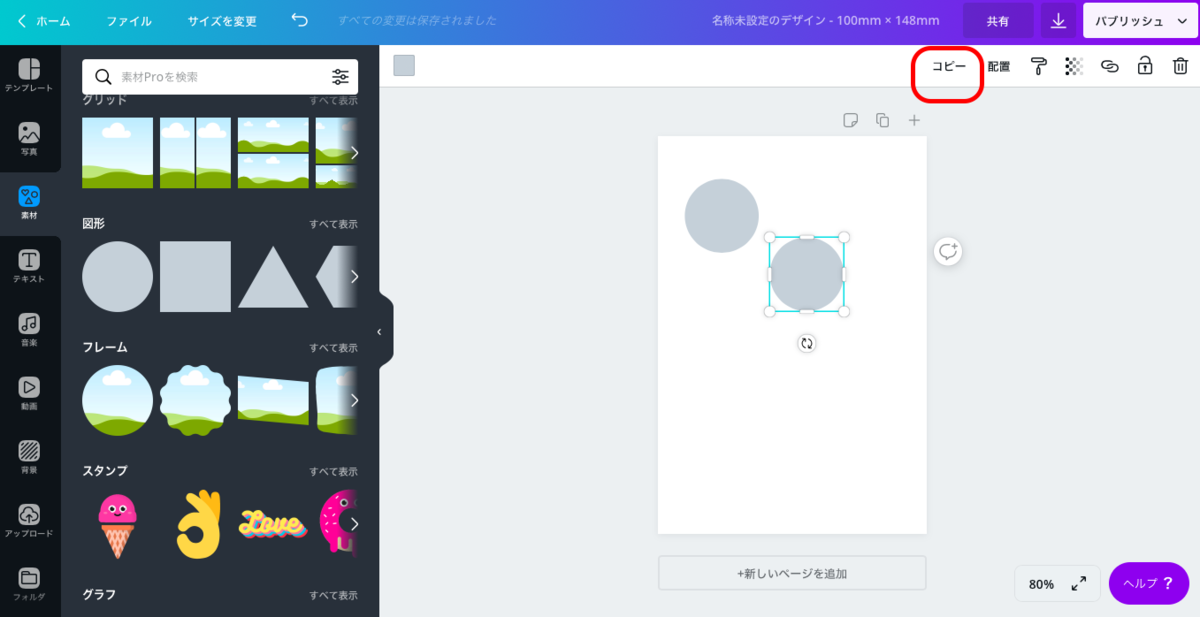This screenshot has width=1200, height=617.
Task: Add a page with +新しいページを追加
Action: [x=791, y=572]
